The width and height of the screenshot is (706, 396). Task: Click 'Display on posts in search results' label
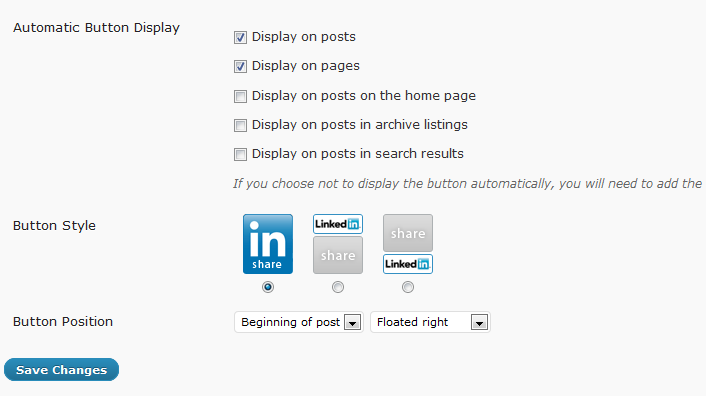pos(358,154)
